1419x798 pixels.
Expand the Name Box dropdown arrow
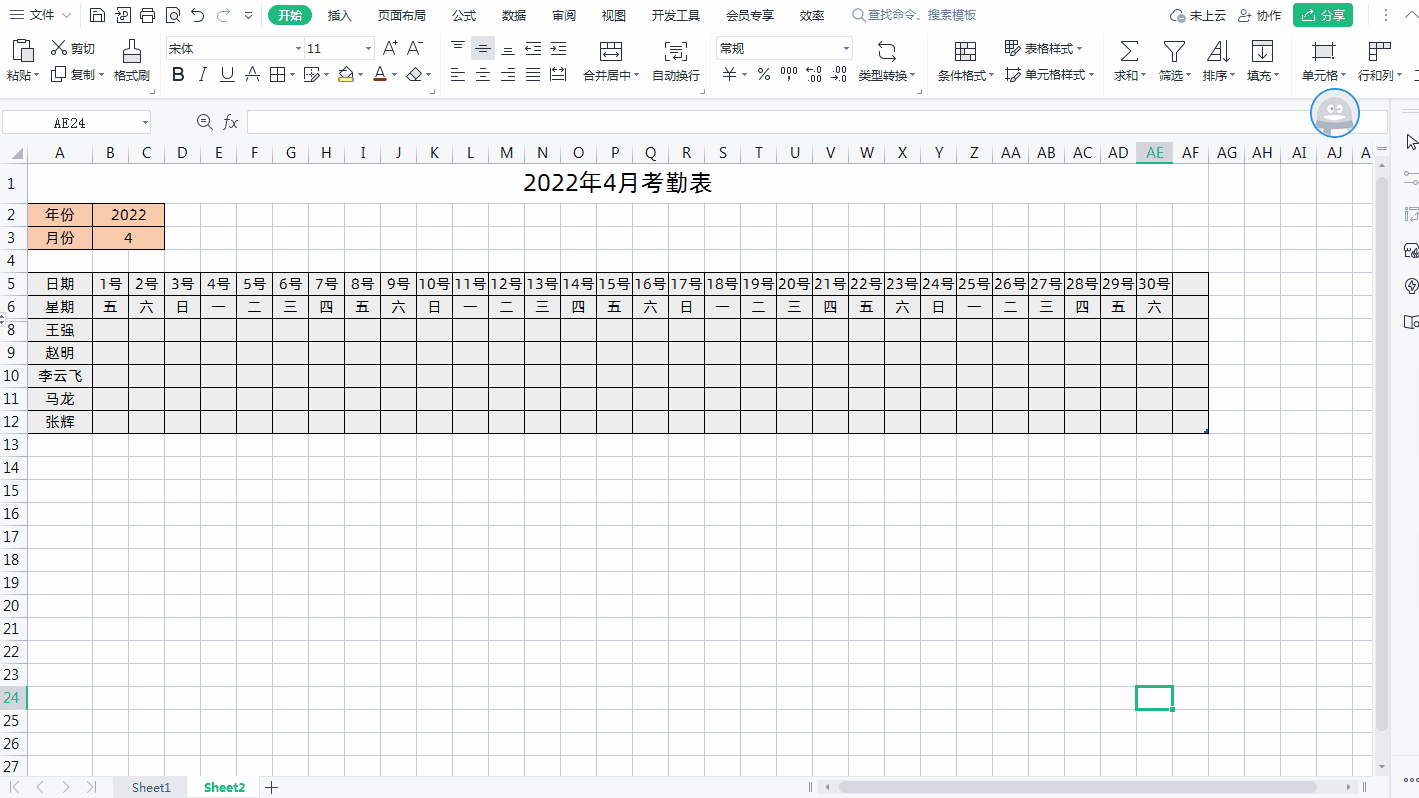[x=146, y=122]
